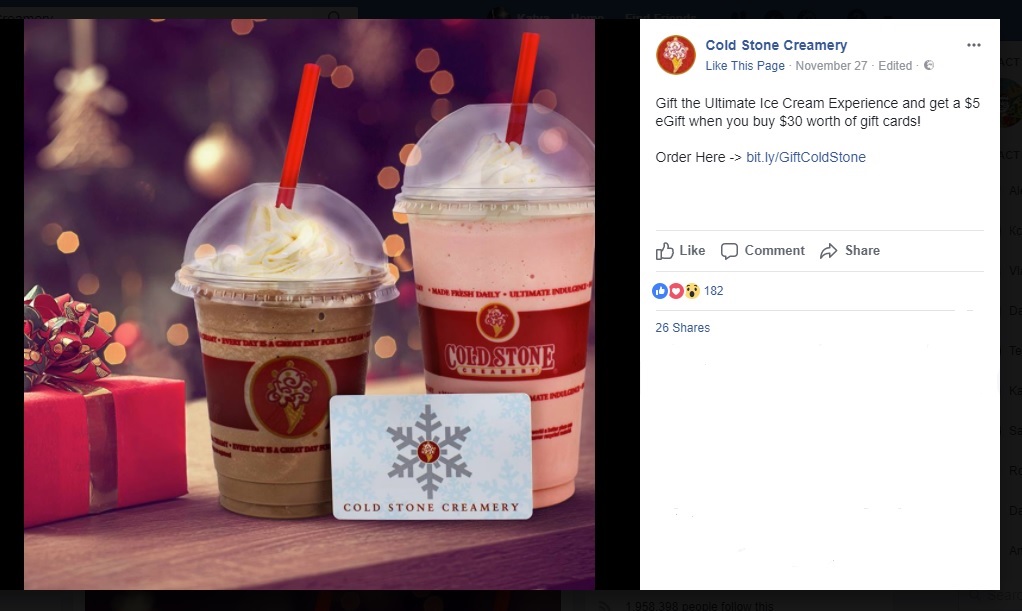
Task: Click the dimmed search icon behind viewer
Action: (x=334, y=16)
